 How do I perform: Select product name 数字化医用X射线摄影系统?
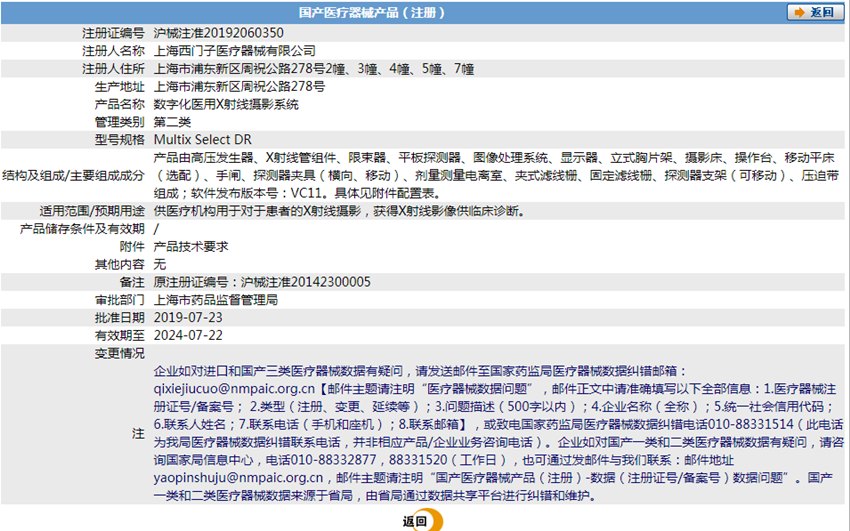point(226,105)
